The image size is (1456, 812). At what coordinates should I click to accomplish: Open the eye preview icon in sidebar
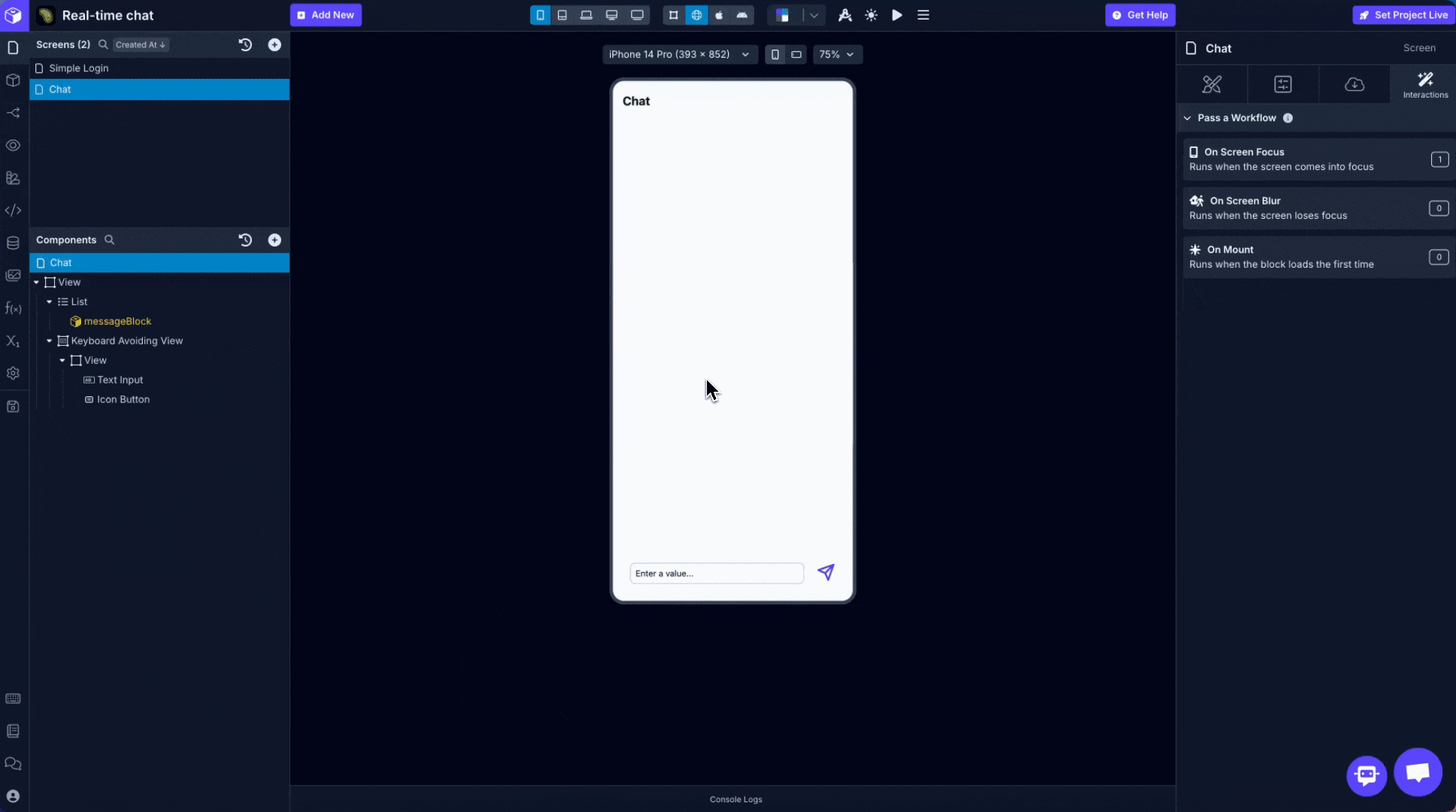point(13,145)
